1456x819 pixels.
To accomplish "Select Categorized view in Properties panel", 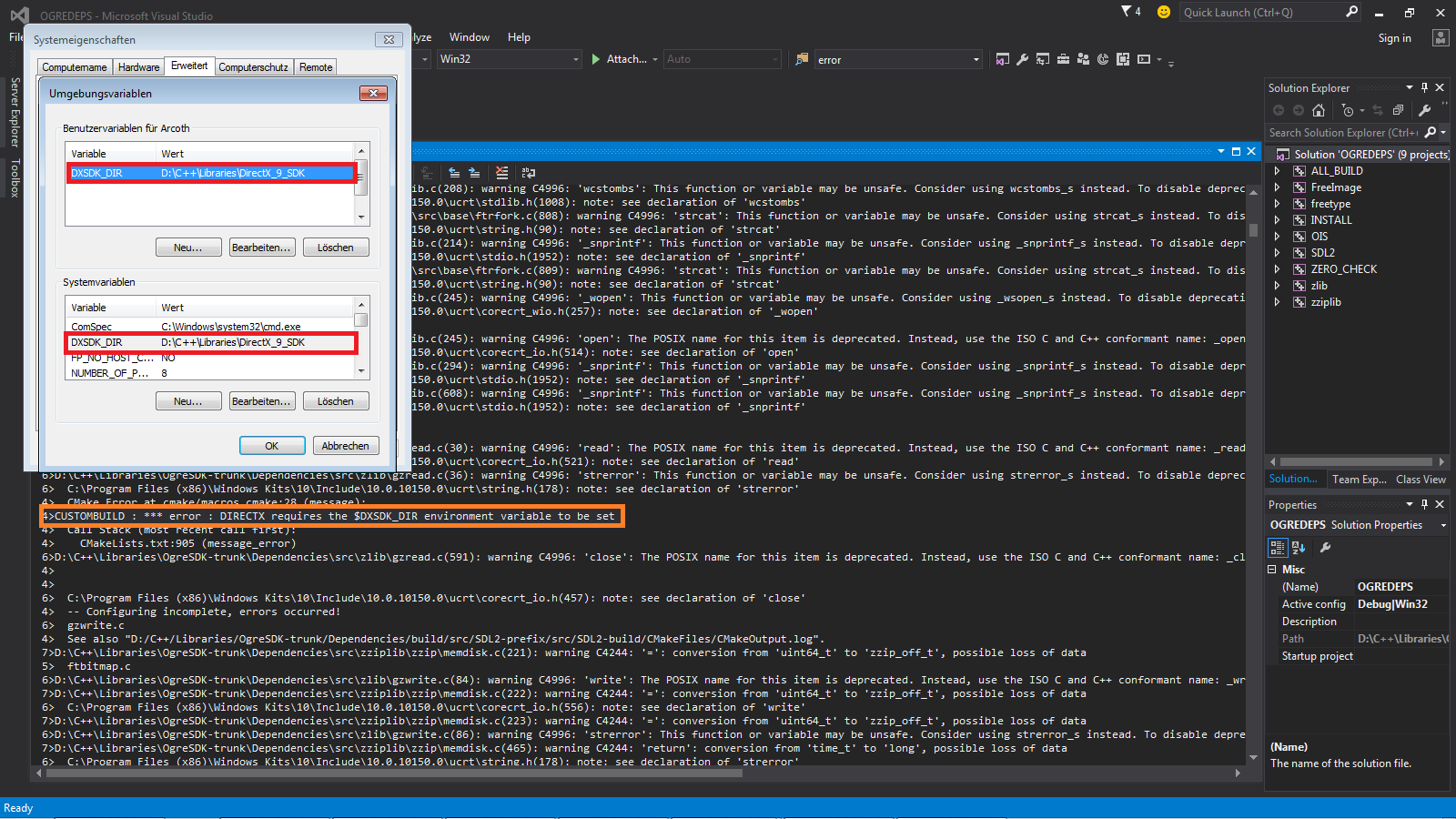I will click(1278, 547).
